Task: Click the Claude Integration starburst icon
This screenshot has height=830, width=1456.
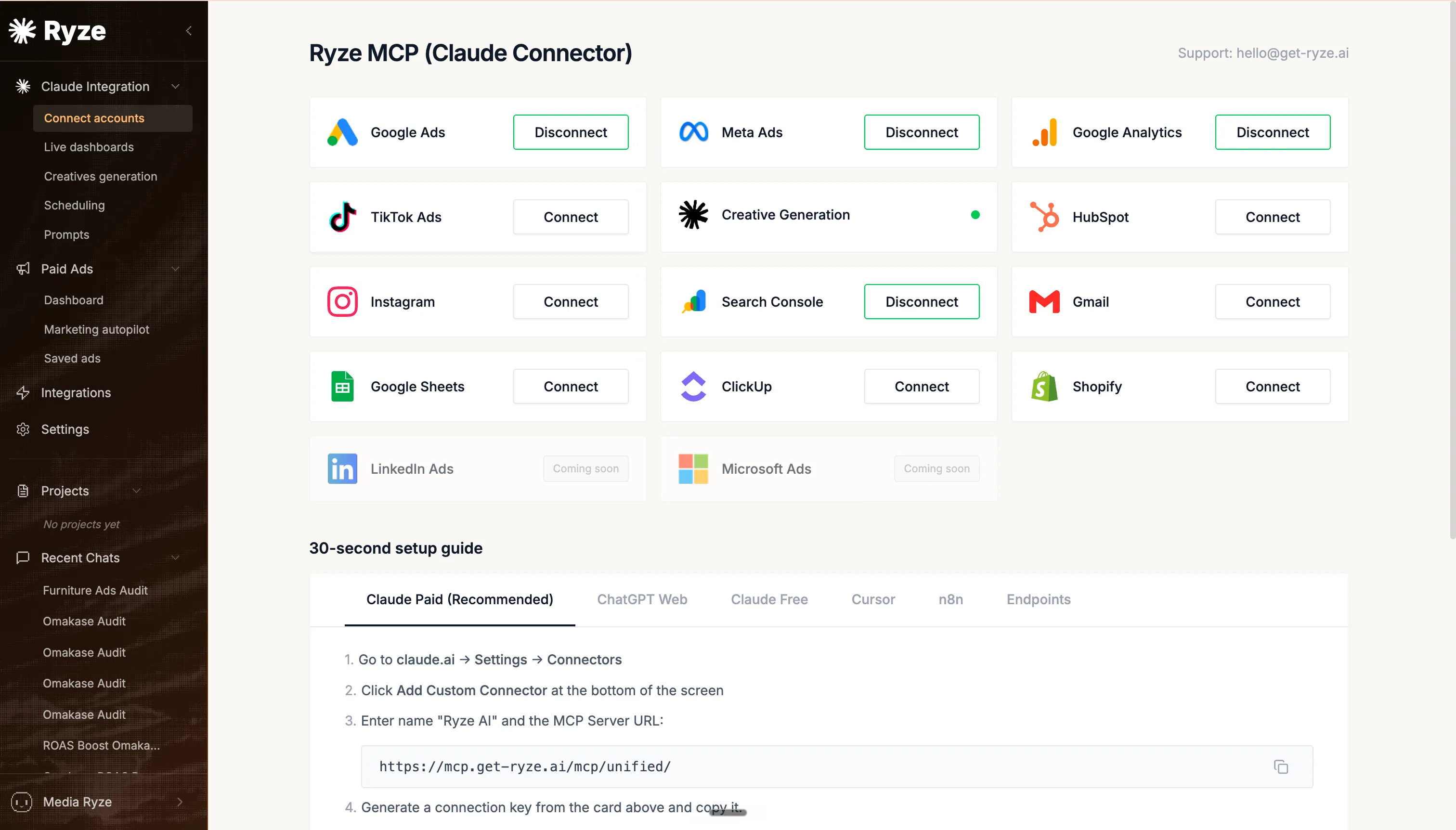Action: (x=23, y=86)
